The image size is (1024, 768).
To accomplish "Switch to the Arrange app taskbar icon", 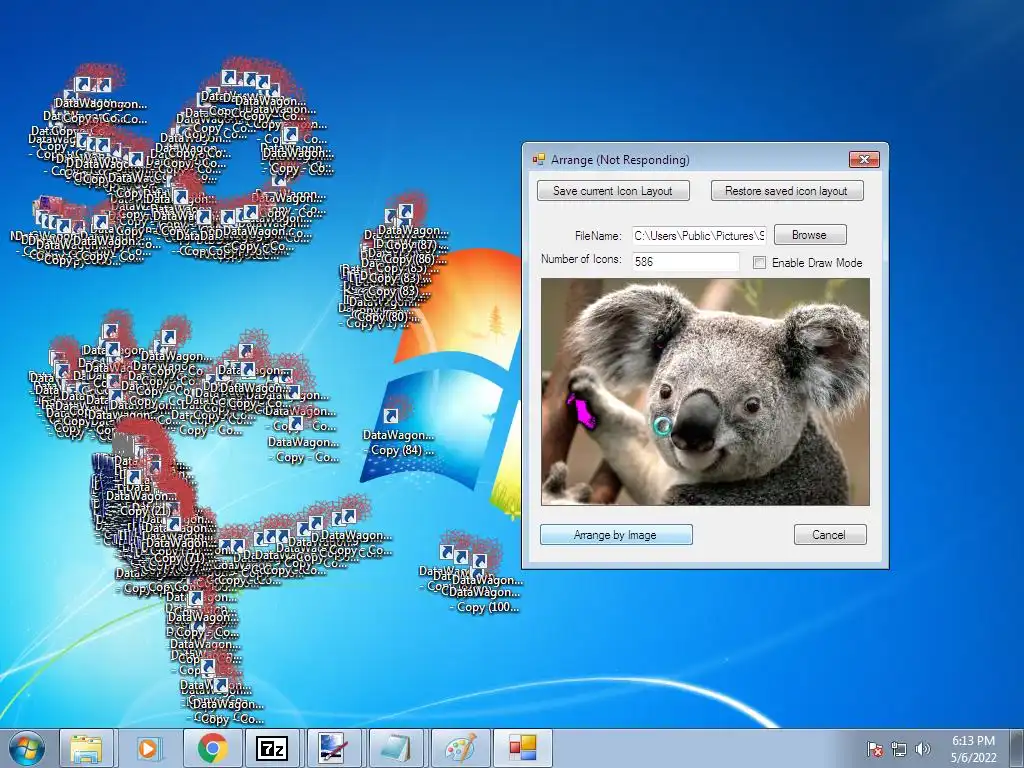I will (x=522, y=748).
